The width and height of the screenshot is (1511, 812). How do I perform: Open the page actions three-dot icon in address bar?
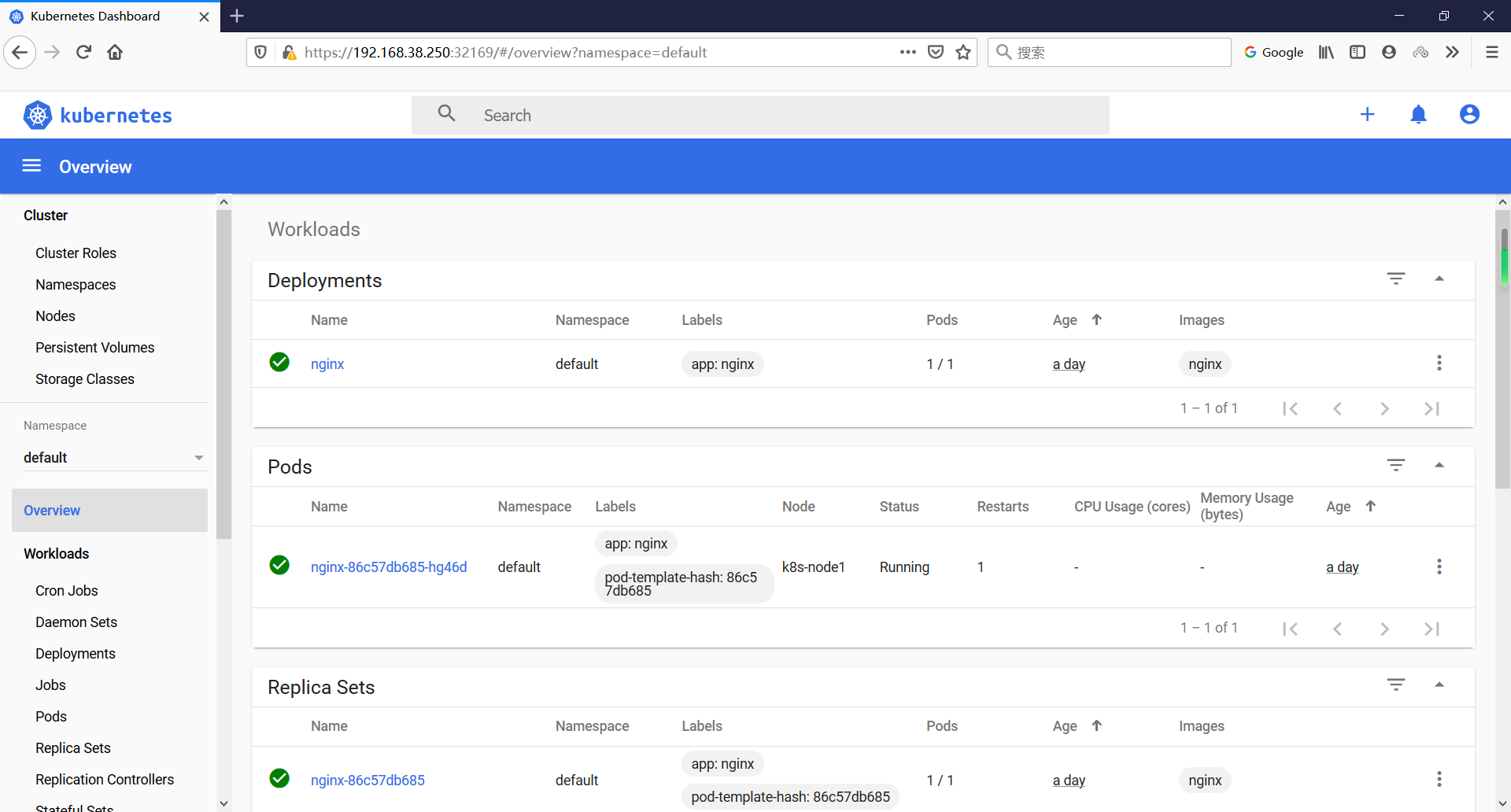[x=908, y=53]
